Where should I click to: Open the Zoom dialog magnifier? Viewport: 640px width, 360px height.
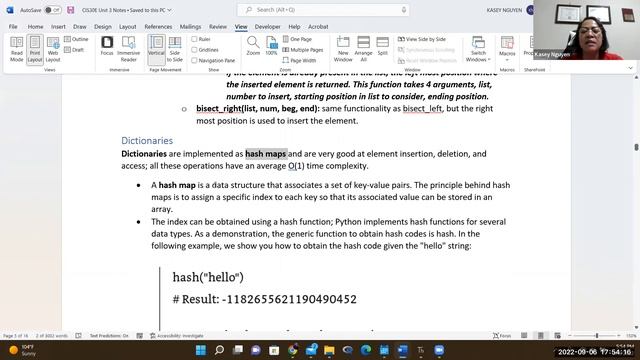pyautogui.click(x=253, y=46)
